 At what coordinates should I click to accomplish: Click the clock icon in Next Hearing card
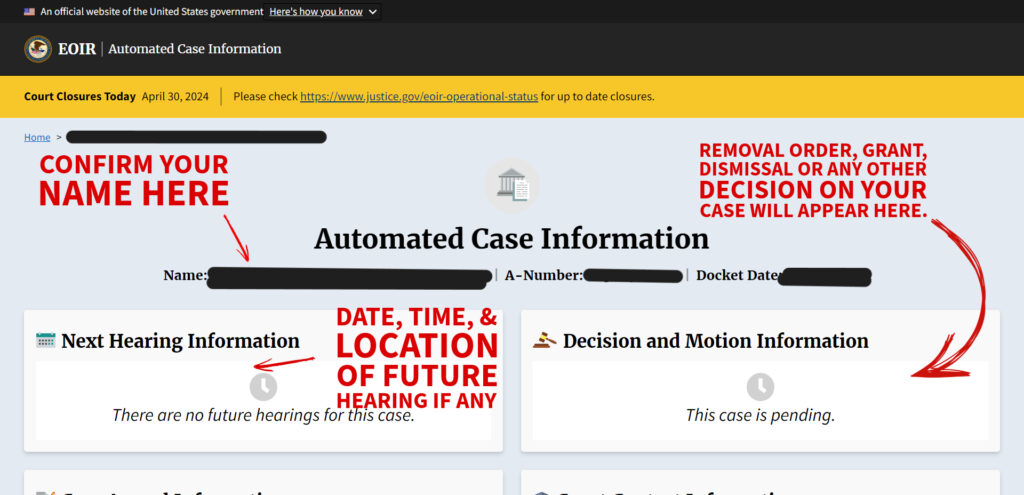point(263,387)
